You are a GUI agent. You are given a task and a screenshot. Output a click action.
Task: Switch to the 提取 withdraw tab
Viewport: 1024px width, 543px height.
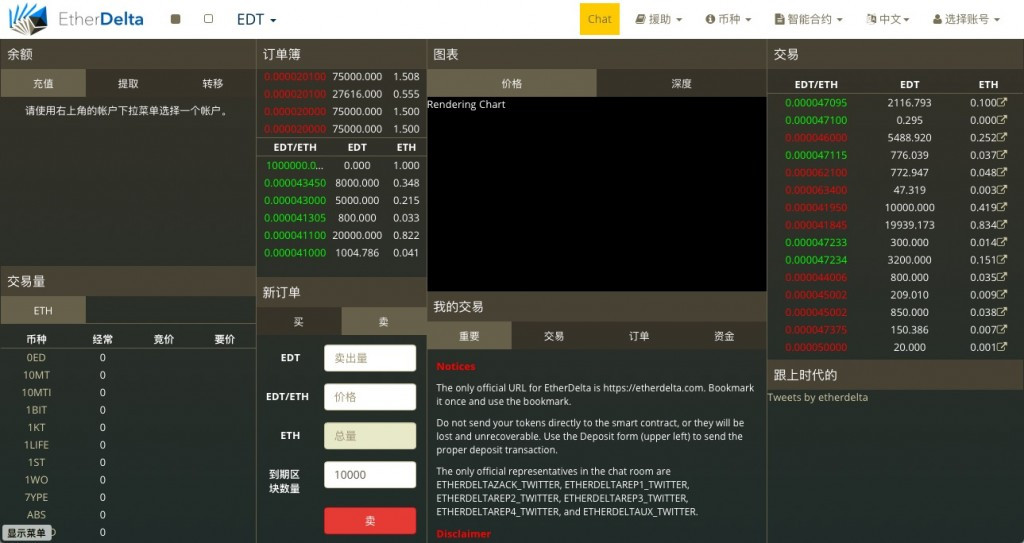point(128,84)
